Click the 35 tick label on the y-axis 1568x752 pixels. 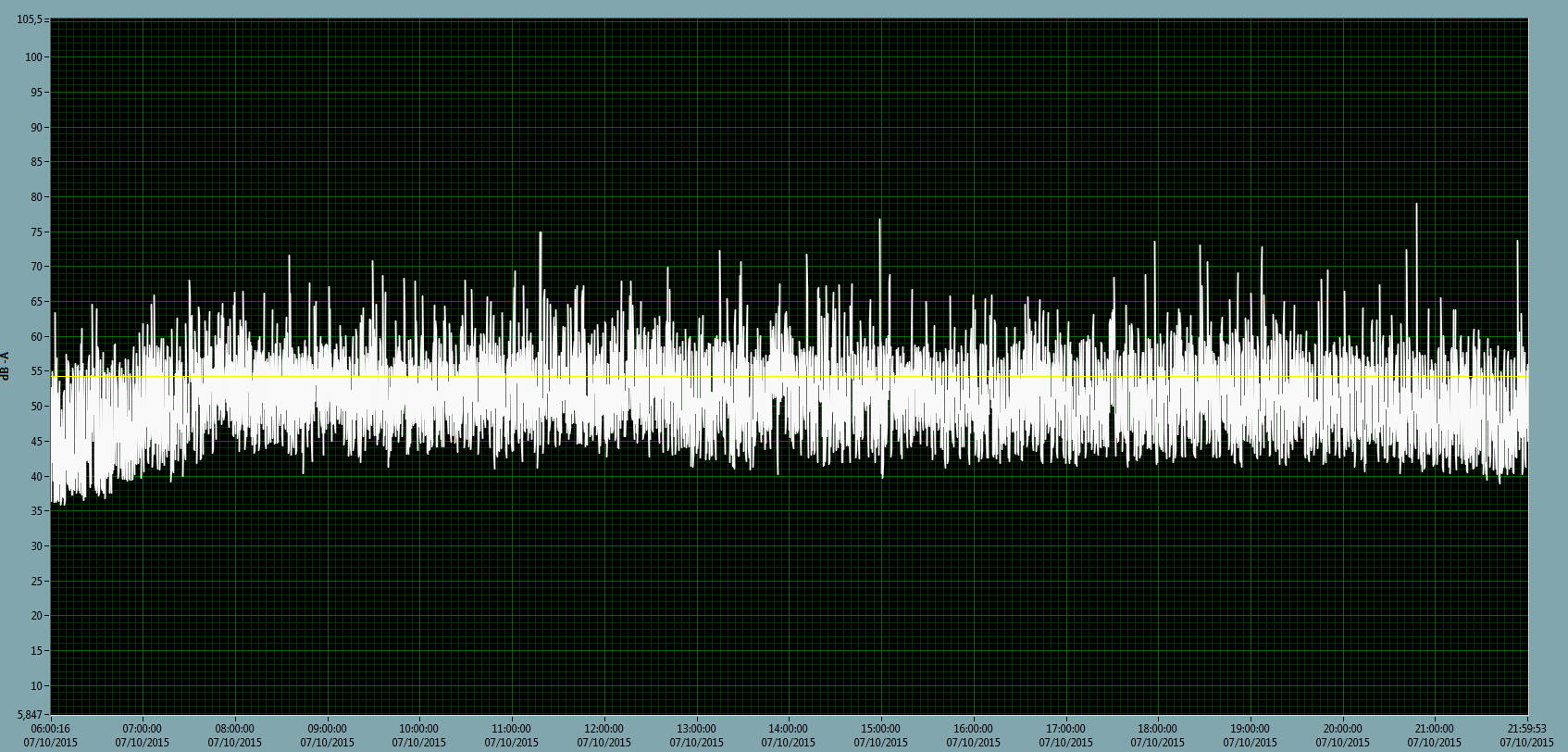tap(38, 511)
